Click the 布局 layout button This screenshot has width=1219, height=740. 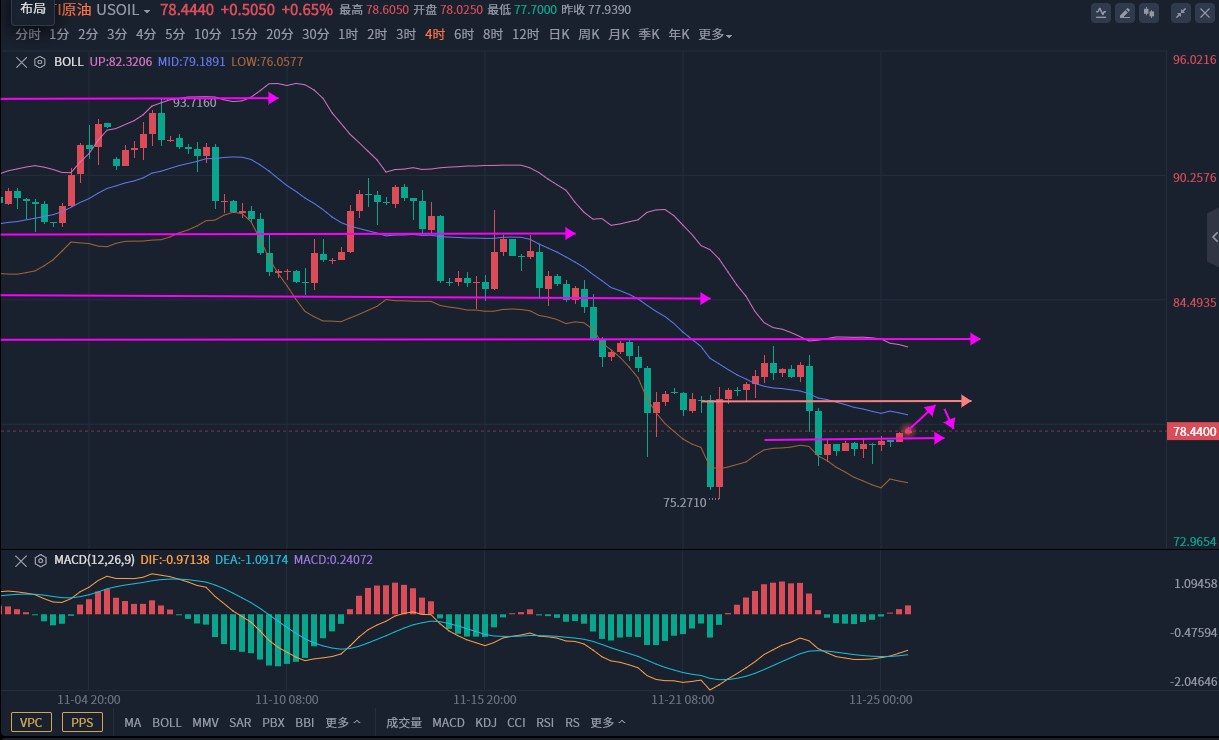click(x=33, y=9)
